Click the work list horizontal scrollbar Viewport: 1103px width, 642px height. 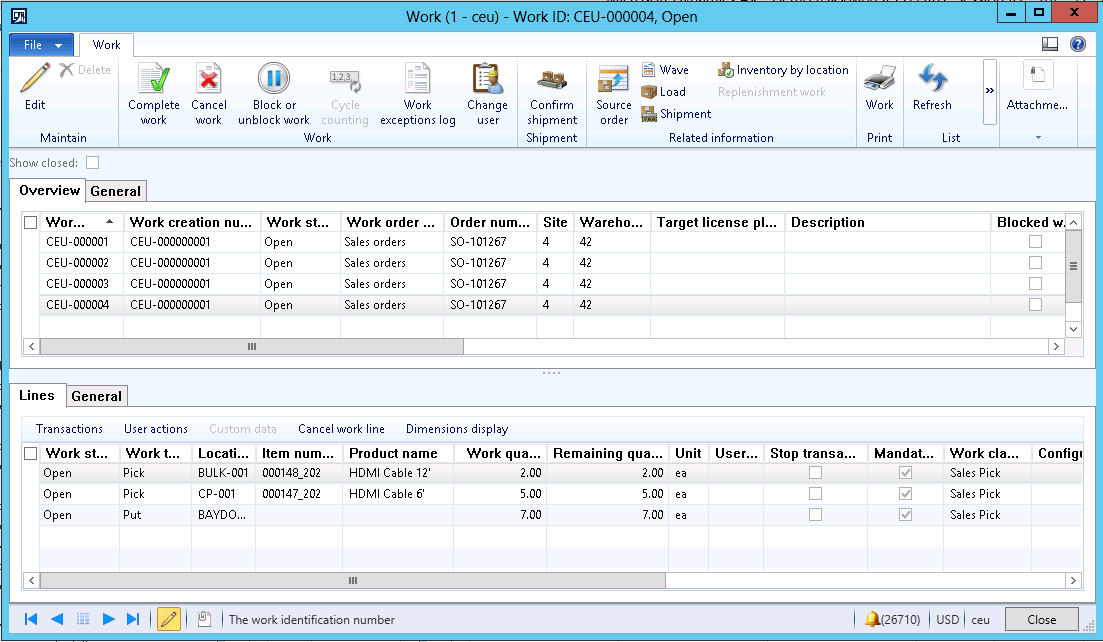coord(251,346)
